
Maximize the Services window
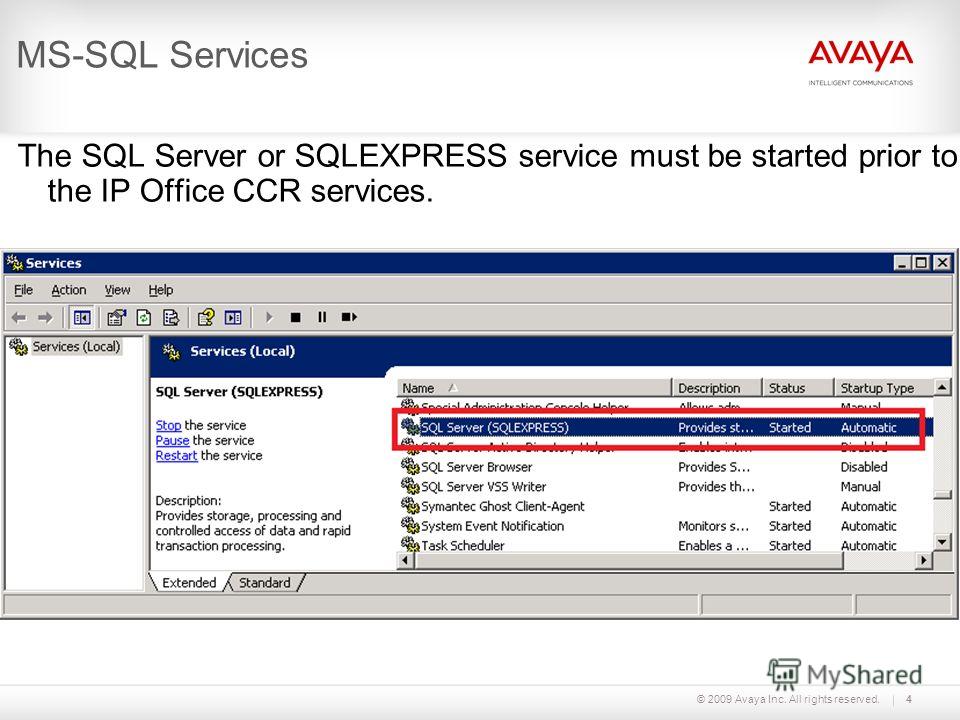tap(921, 263)
